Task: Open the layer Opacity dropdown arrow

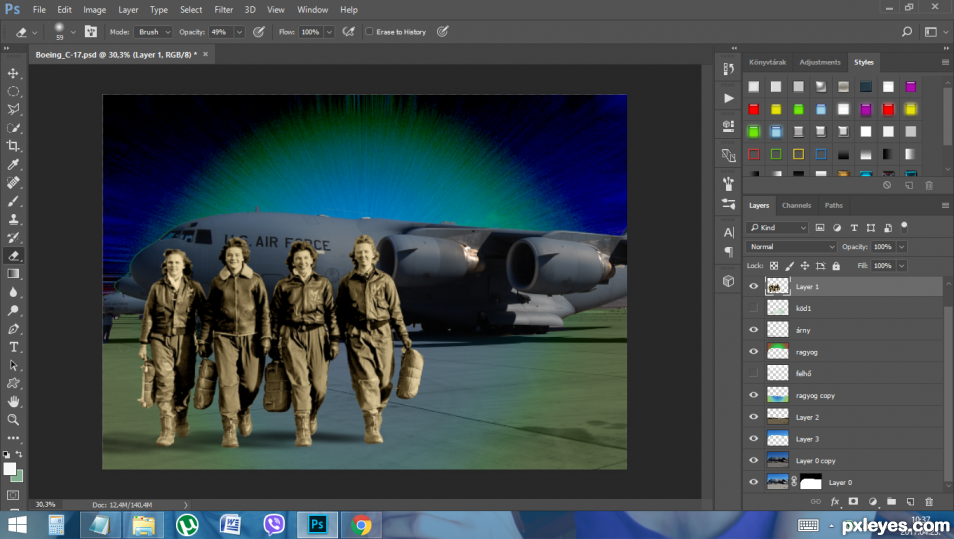Action: (902, 246)
